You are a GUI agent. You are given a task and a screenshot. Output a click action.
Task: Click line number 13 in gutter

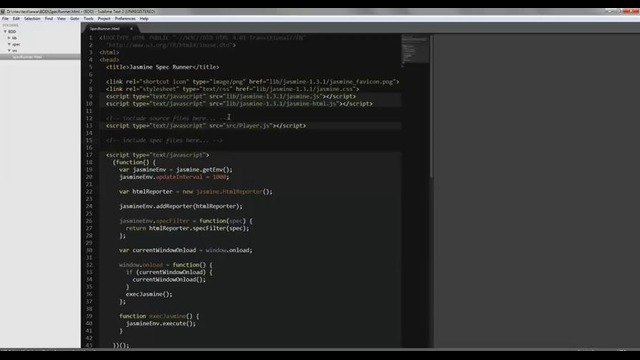[x=89, y=126]
